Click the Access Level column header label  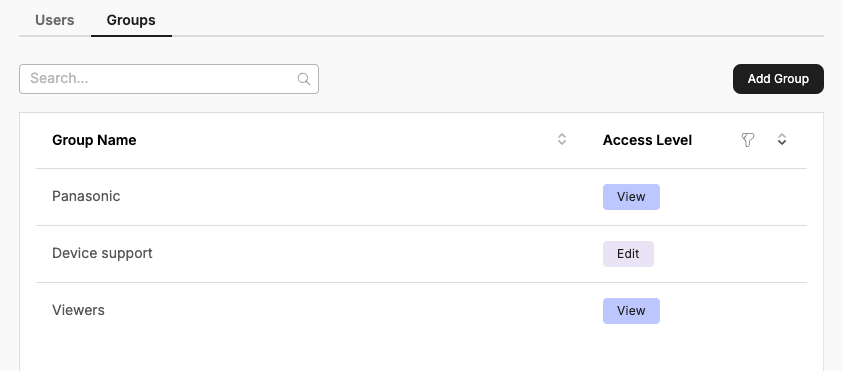pyautogui.click(x=647, y=140)
